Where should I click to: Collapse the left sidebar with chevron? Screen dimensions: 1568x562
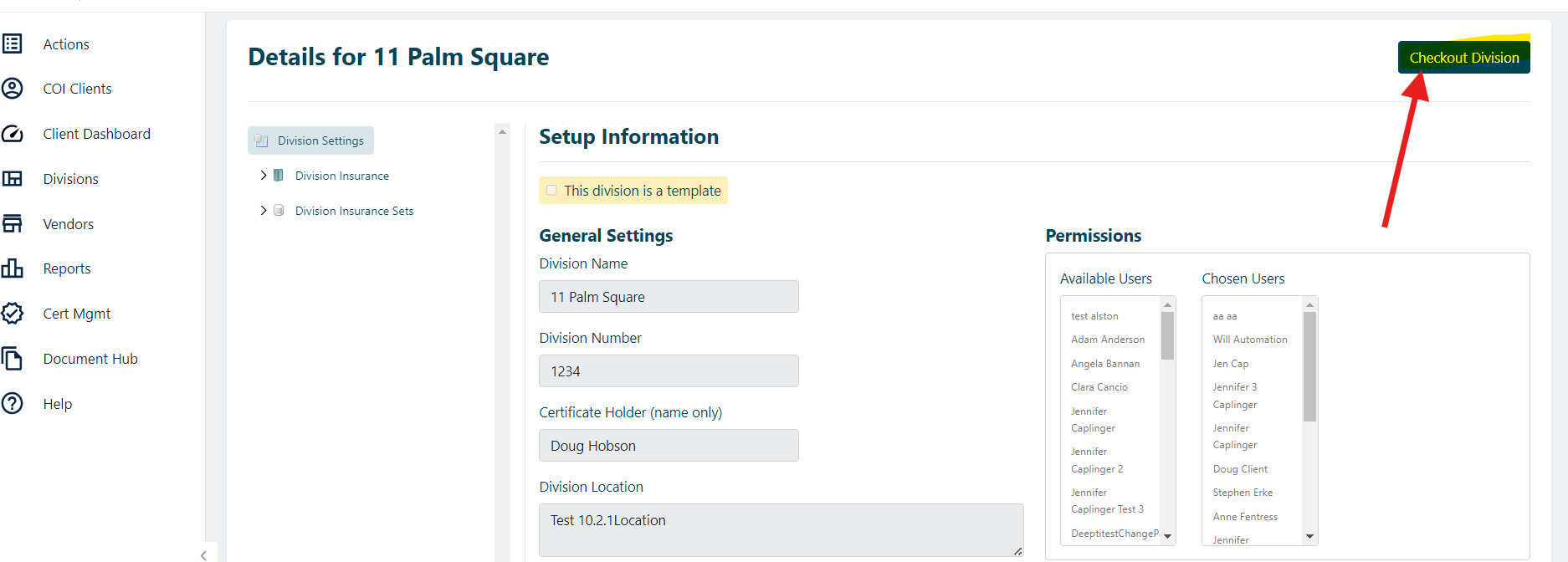click(x=203, y=555)
